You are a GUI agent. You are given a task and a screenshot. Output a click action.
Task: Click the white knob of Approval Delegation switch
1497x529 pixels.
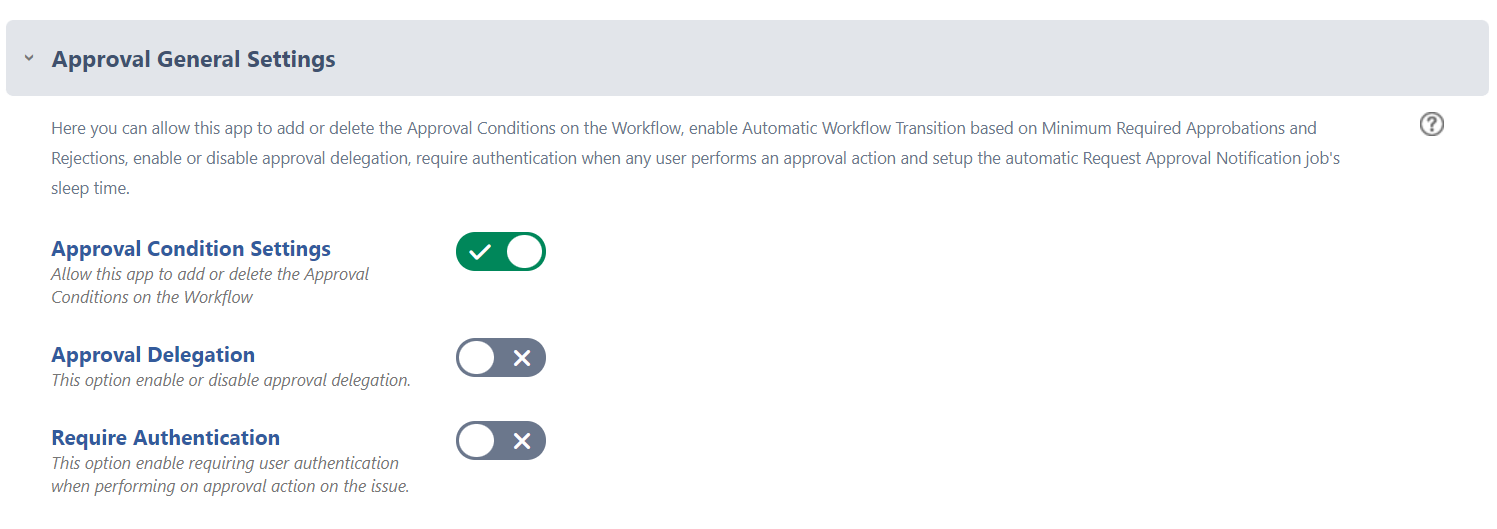pos(477,358)
